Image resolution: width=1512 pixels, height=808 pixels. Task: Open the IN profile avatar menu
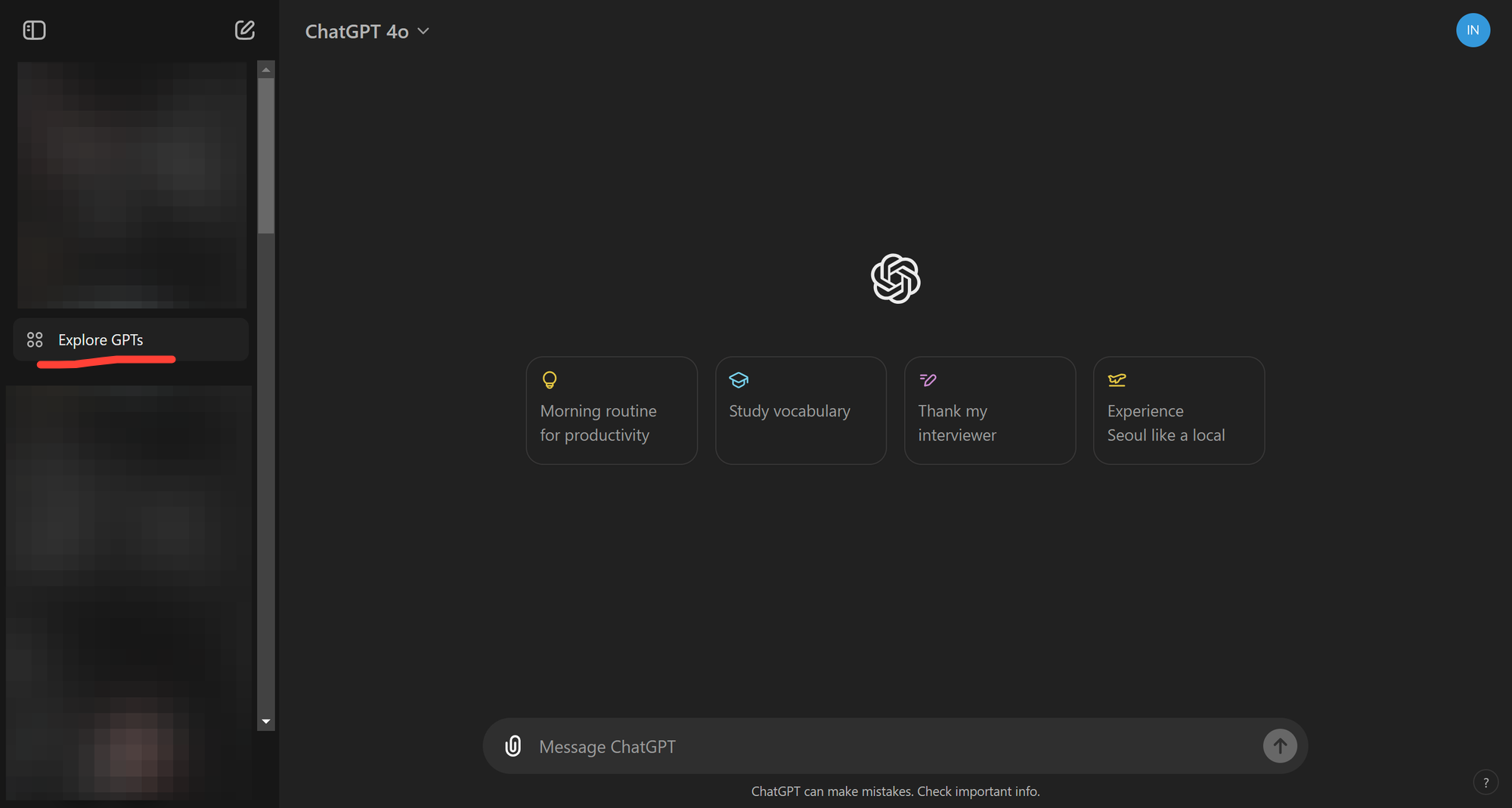coord(1472,30)
